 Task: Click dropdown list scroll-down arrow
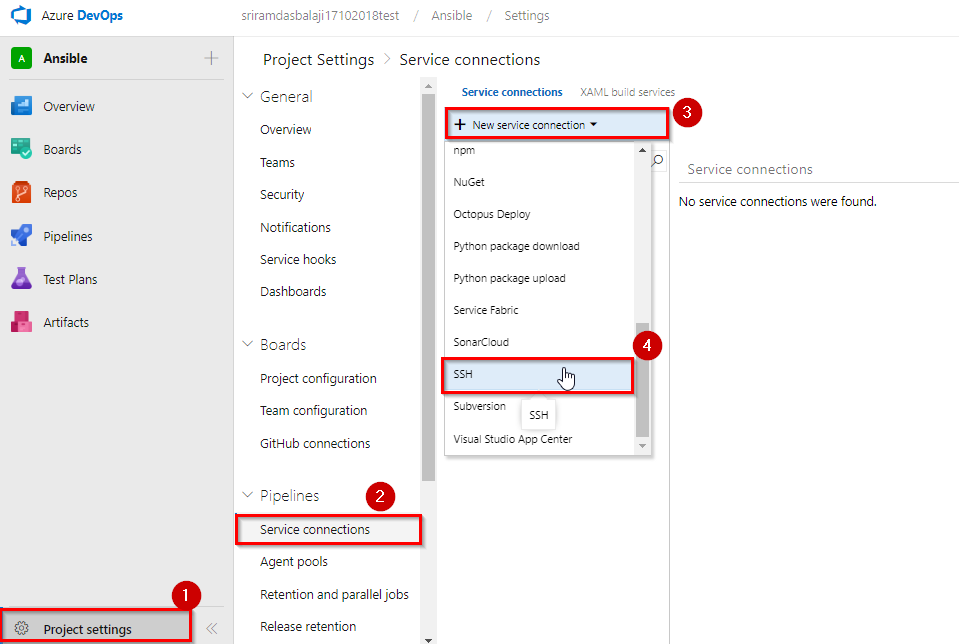[642, 446]
